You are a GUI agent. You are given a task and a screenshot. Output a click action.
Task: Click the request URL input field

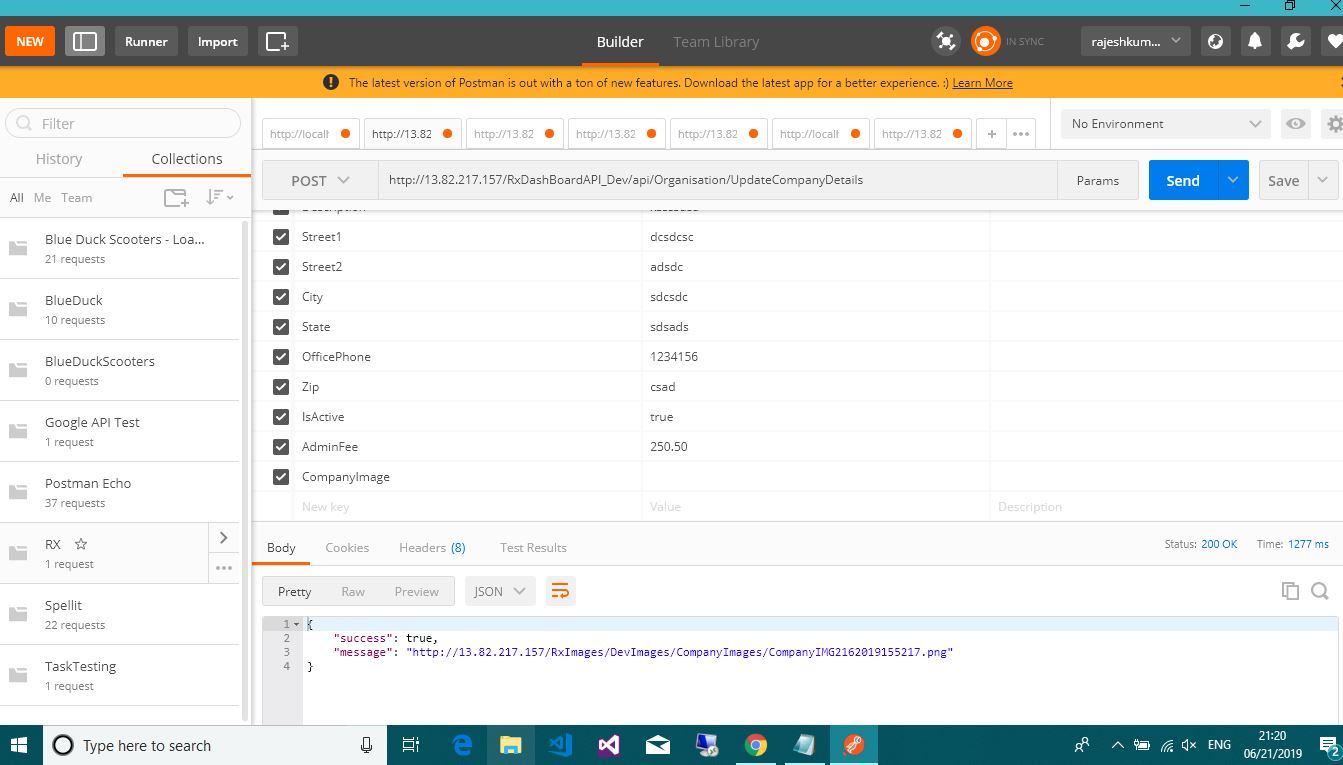(x=716, y=181)
